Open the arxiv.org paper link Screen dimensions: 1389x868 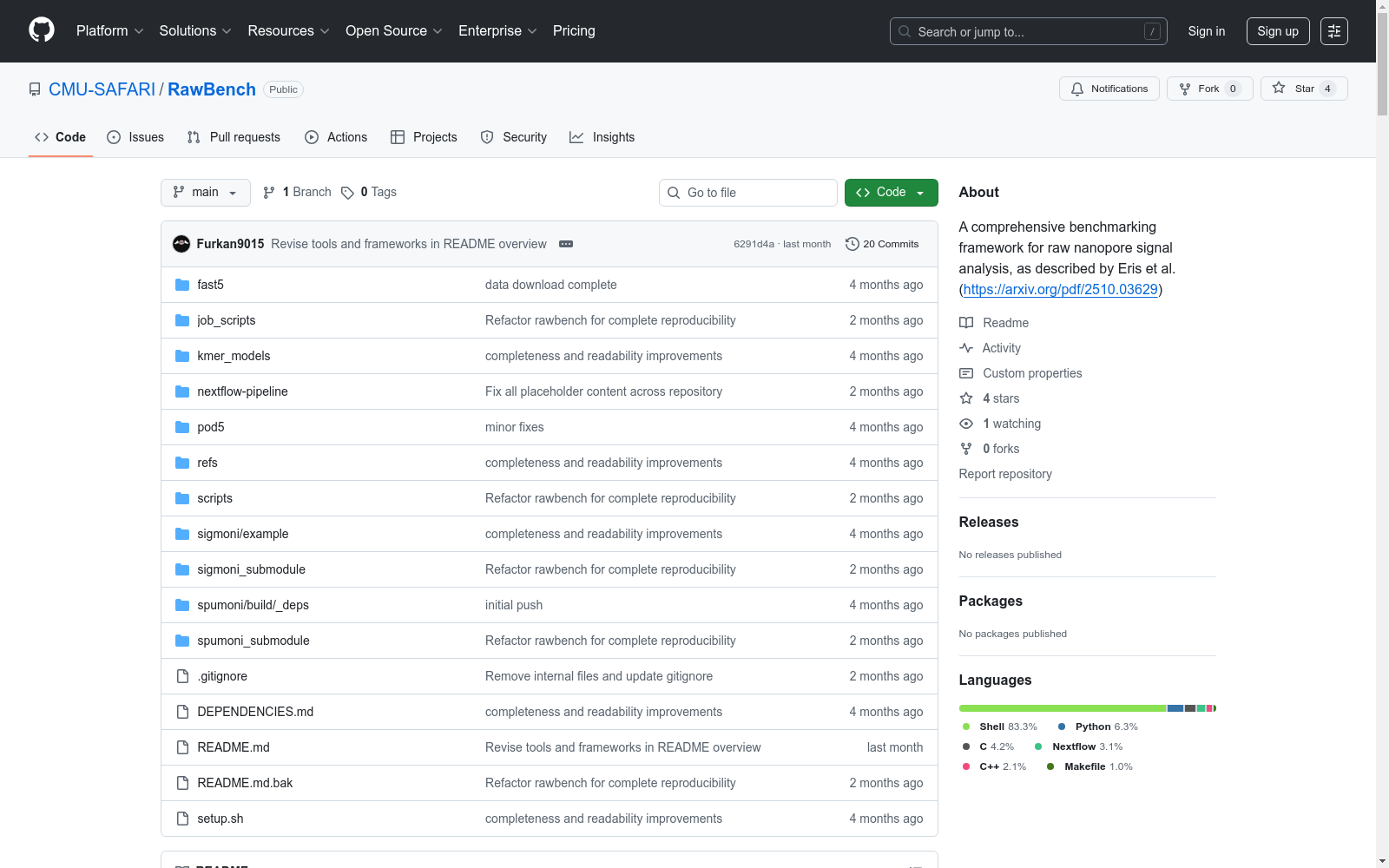click(1061, 289)
